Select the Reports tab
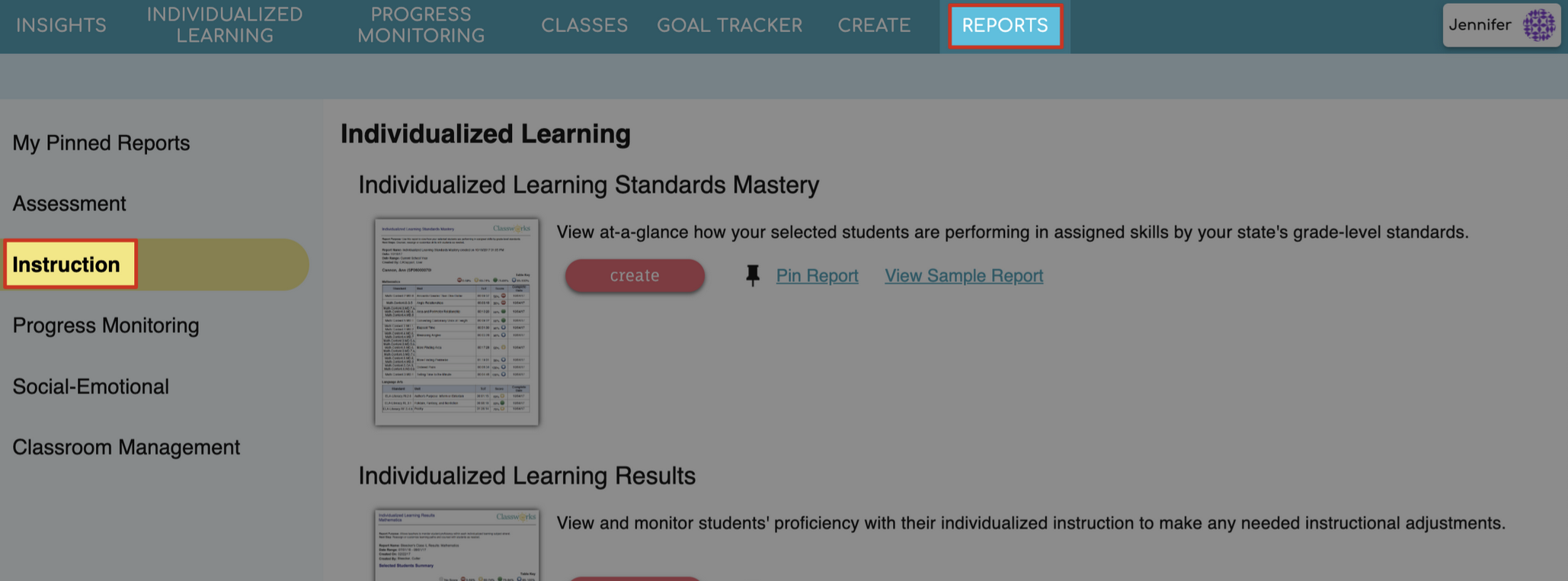 pos(1005,25)
